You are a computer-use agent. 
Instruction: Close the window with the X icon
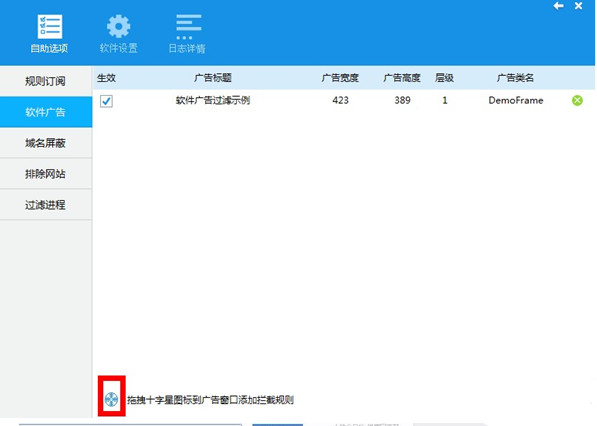coord(578,6)
